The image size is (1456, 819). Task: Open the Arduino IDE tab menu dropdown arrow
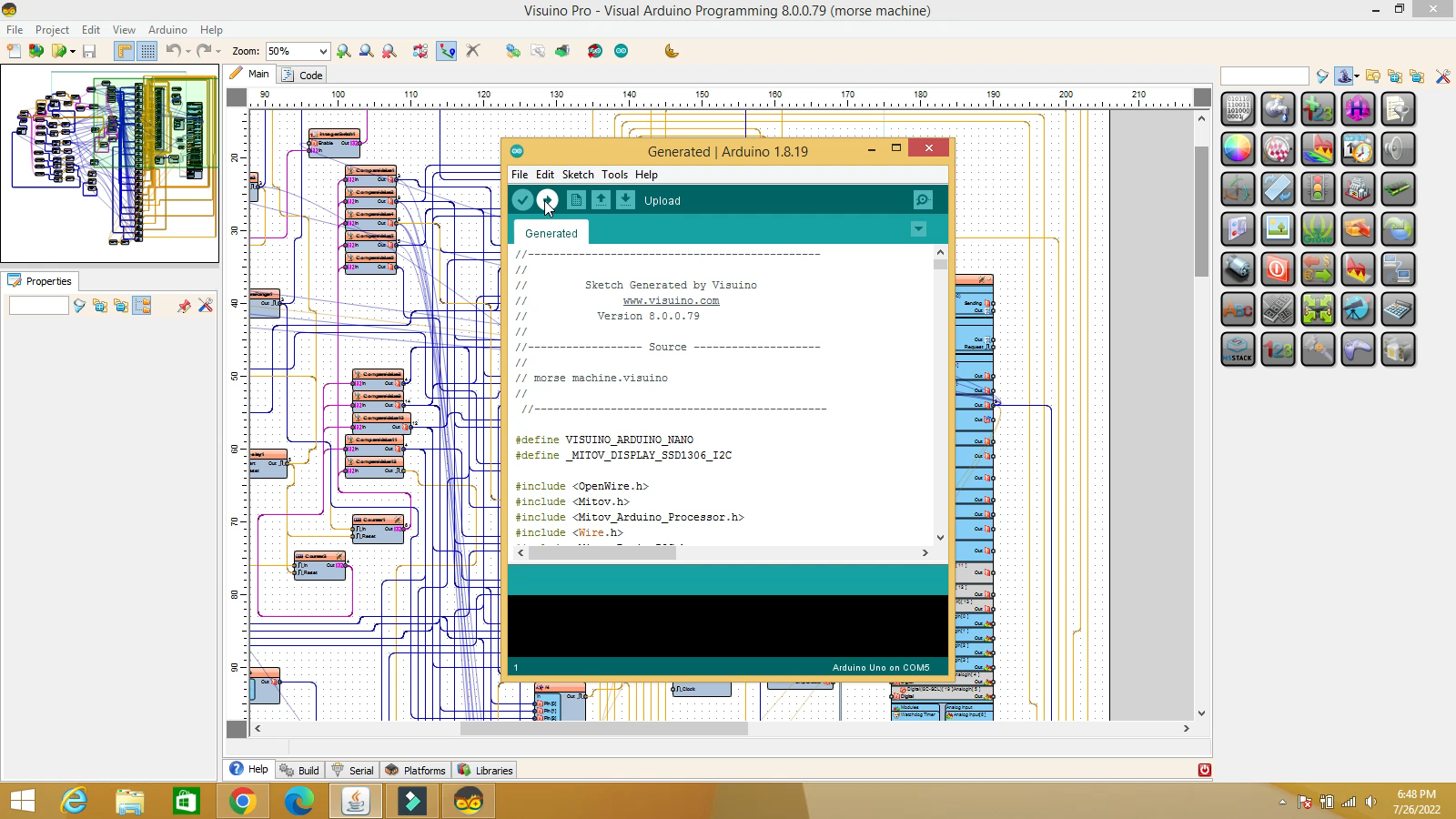918,229
